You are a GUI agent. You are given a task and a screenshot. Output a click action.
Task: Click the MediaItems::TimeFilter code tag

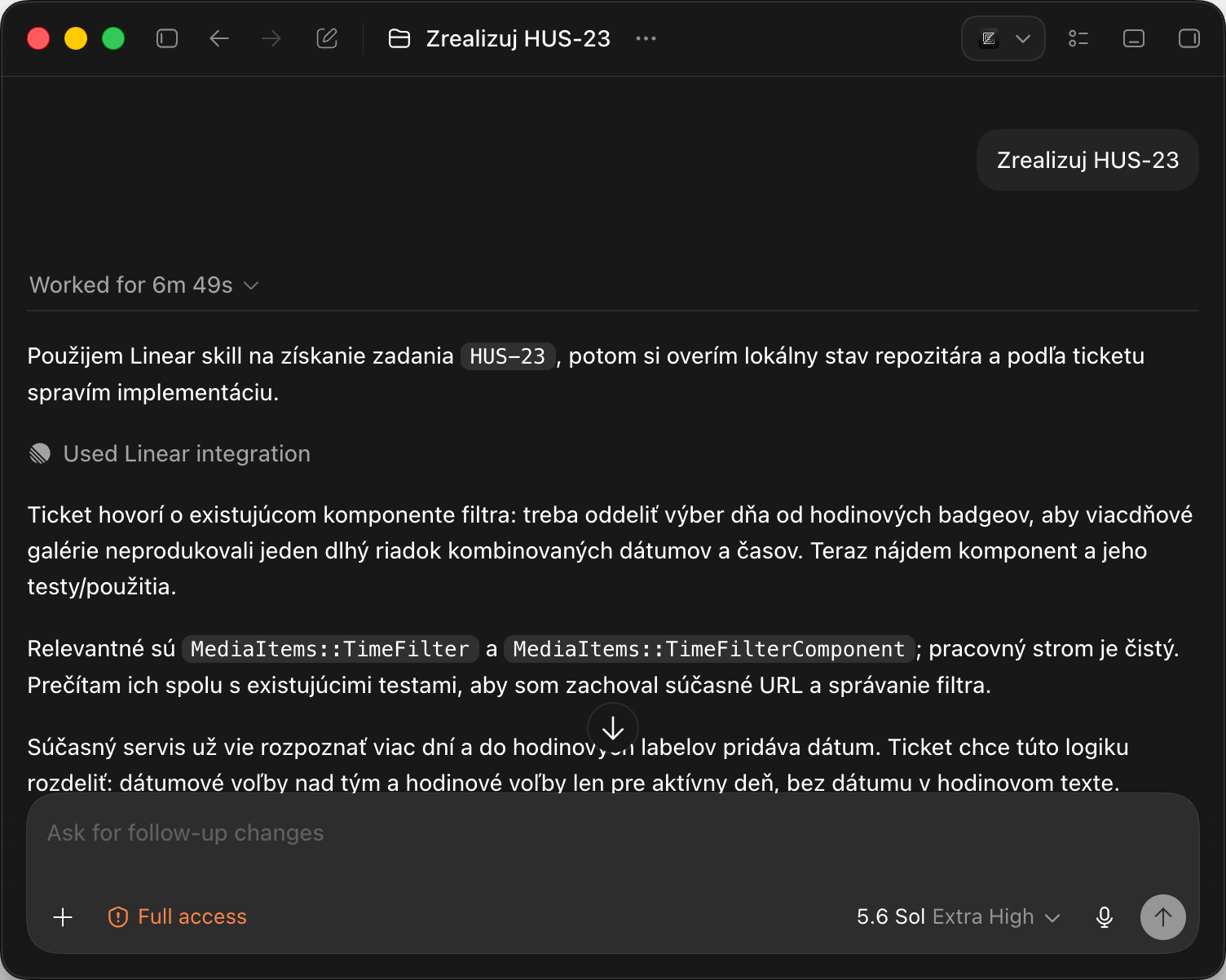coord(330,649)
